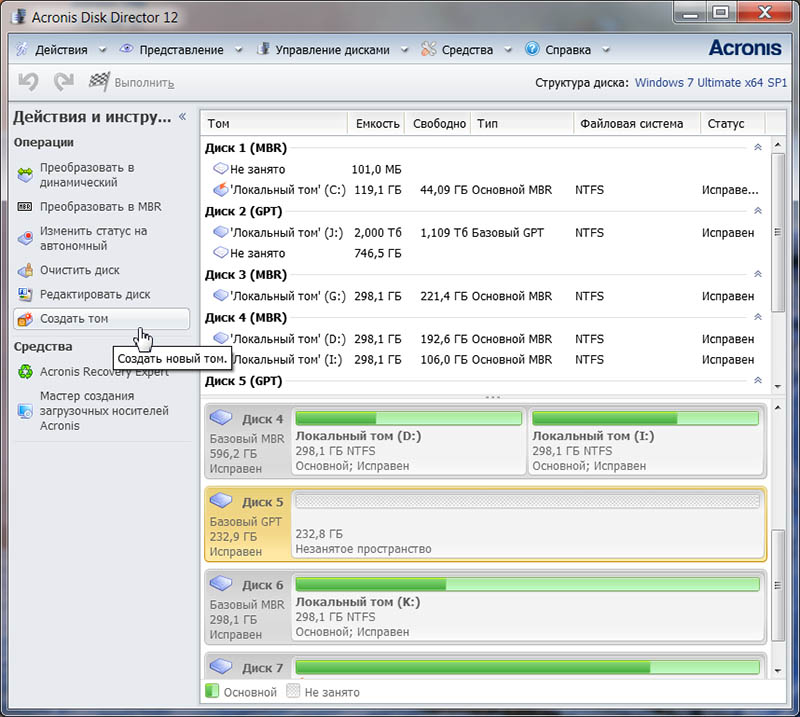Click the volume icon for G: row
The width and height of the screenshot is (800, 717).
click(x=220, y=295)
